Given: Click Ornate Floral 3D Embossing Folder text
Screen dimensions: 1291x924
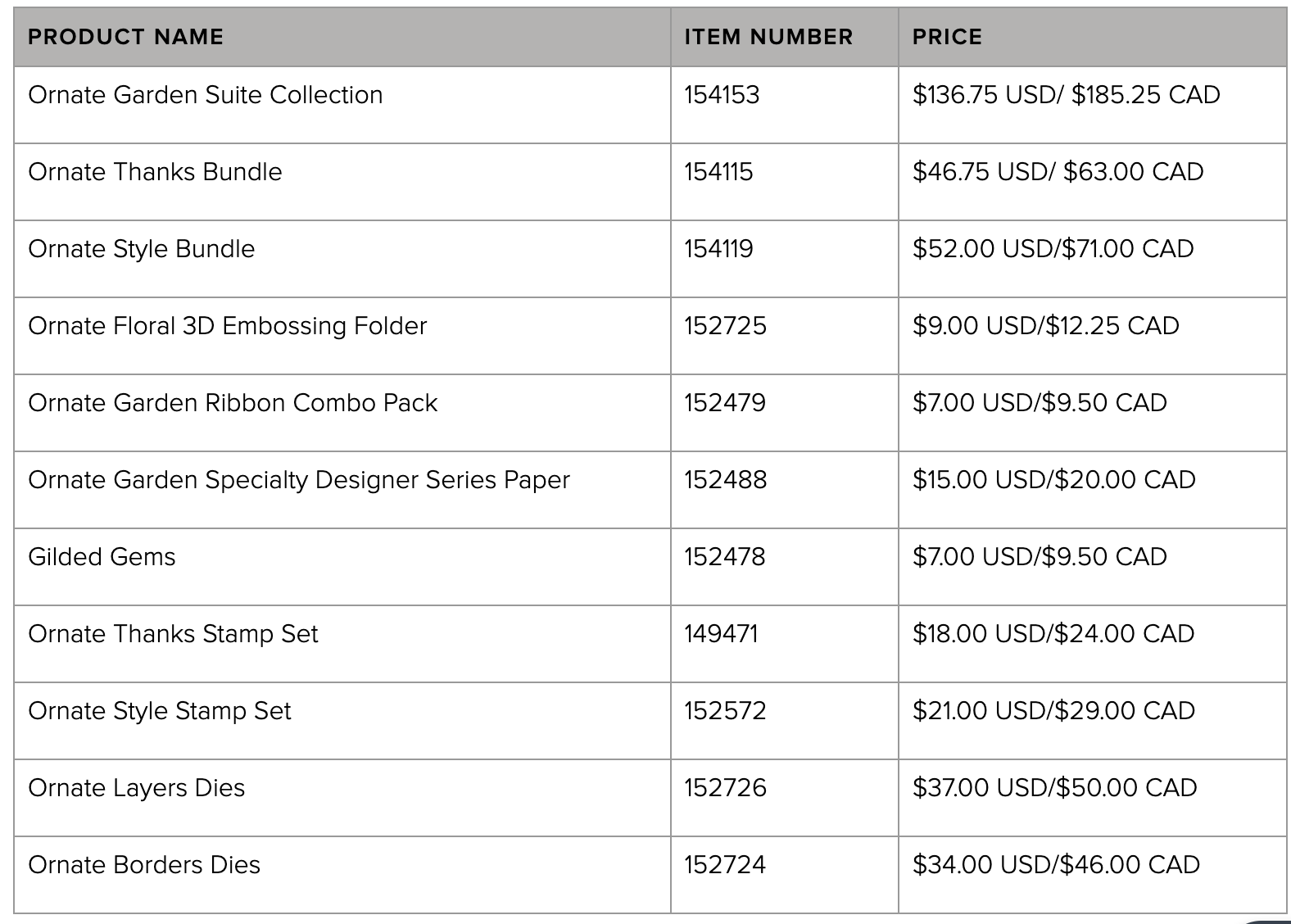Looking at the screenshot, I should tap(228, 326).
